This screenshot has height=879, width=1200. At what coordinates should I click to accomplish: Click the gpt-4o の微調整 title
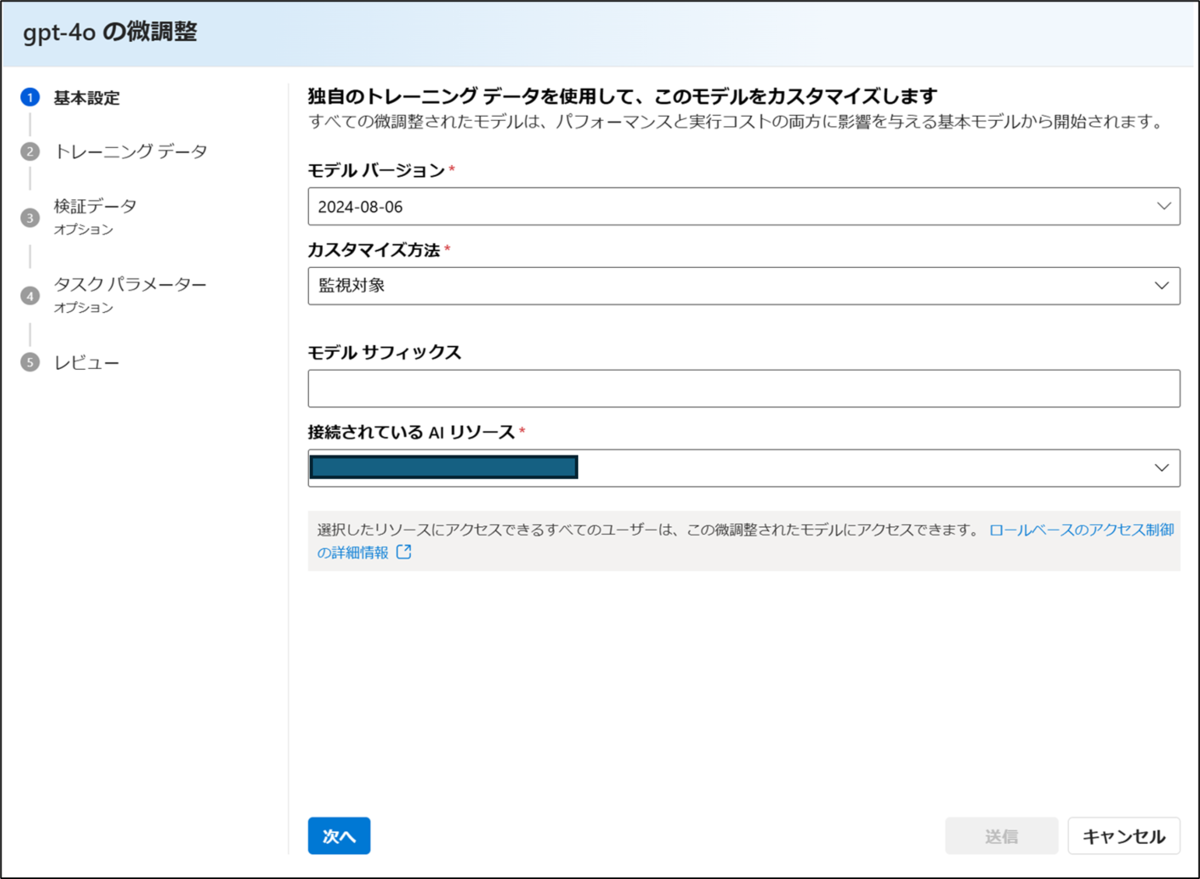[x=110, y=33]
